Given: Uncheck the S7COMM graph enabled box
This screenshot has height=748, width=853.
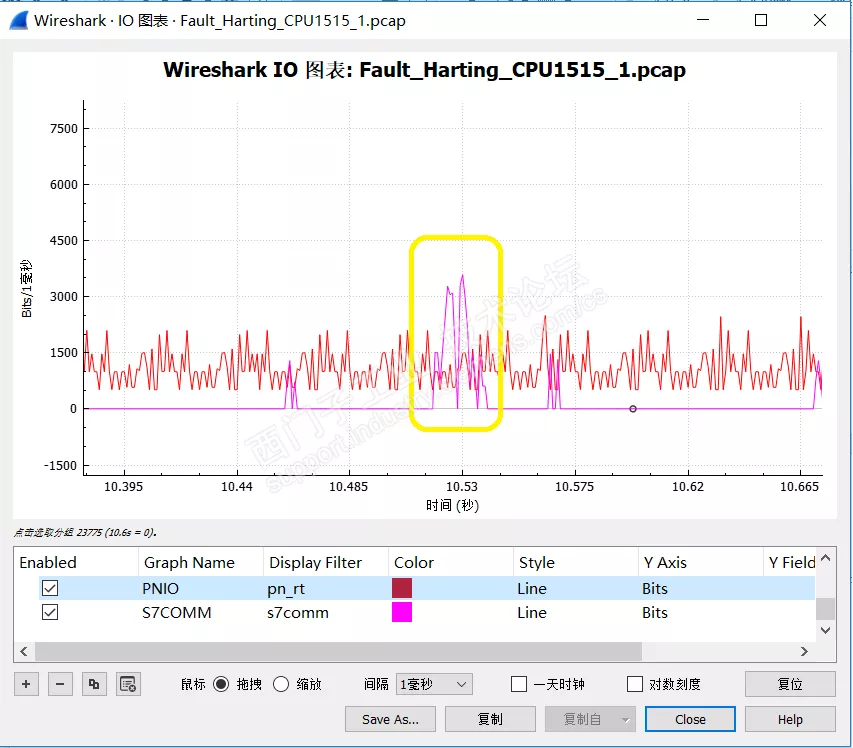Looking at the screenshot, I should point(50,613).
